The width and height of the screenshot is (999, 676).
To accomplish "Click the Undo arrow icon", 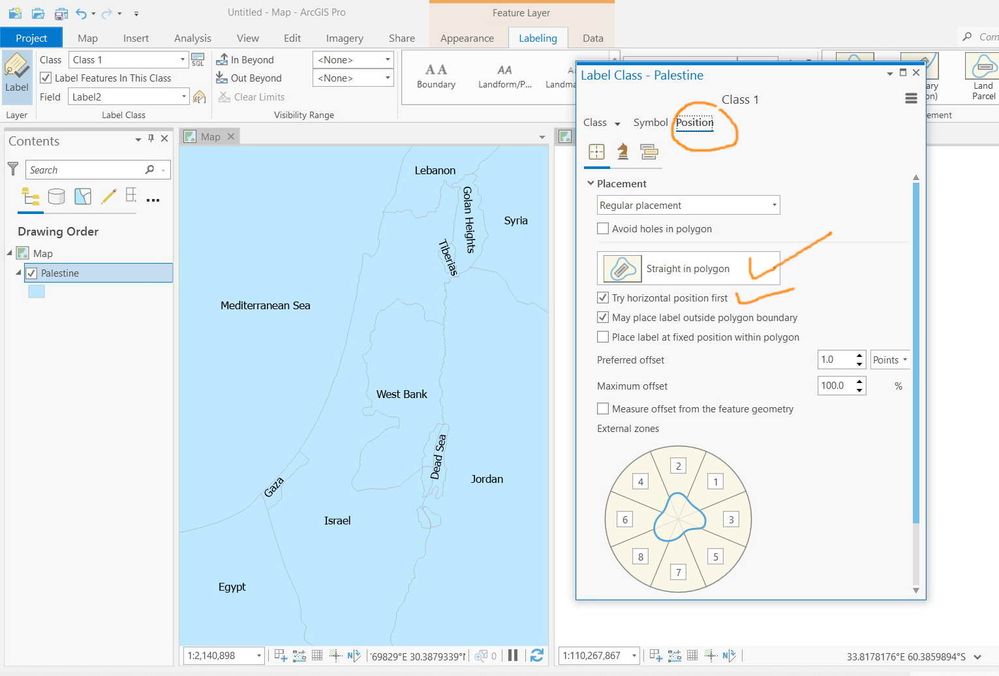I will pyautogui.click(x=81, y=13).
